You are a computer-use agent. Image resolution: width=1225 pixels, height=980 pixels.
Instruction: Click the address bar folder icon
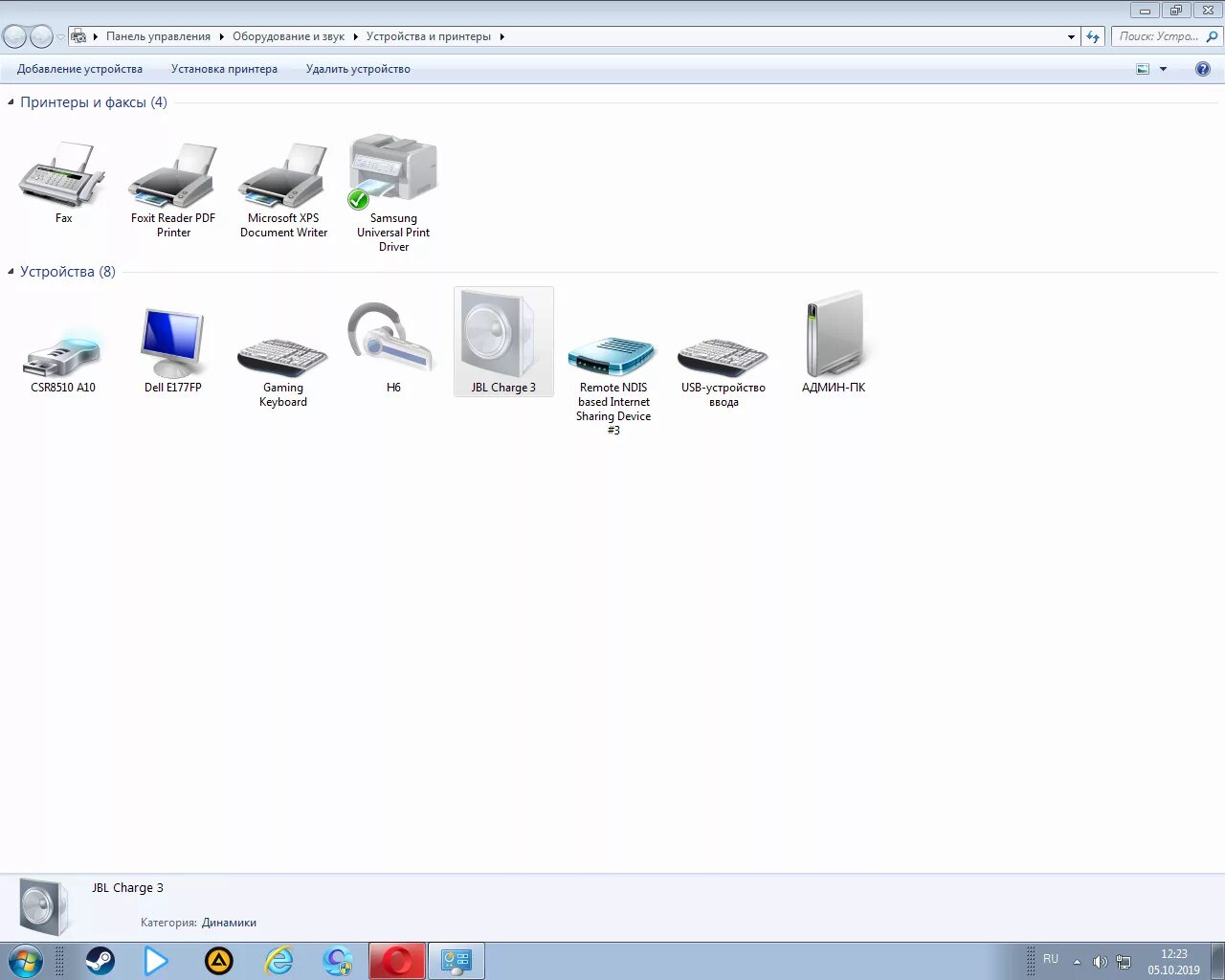coord(79,36)
